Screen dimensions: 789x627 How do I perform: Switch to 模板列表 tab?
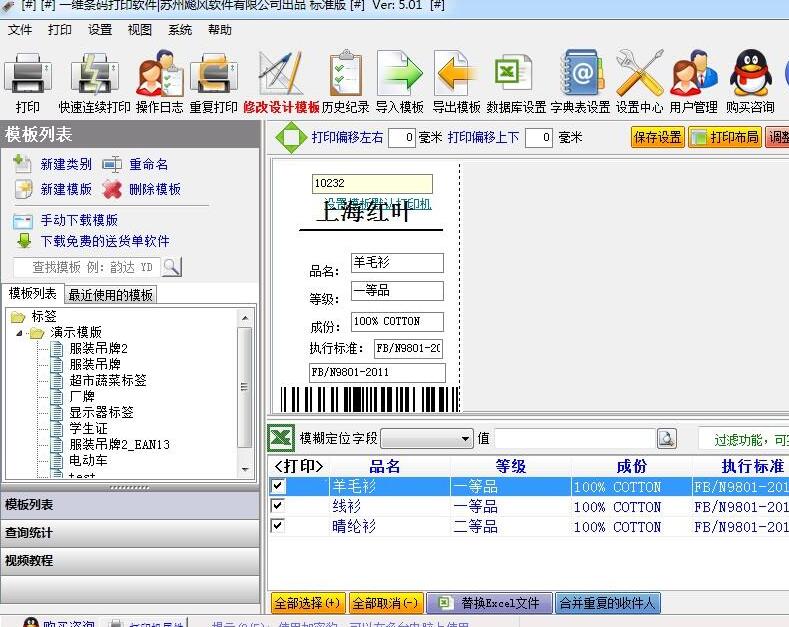(33, 293)
